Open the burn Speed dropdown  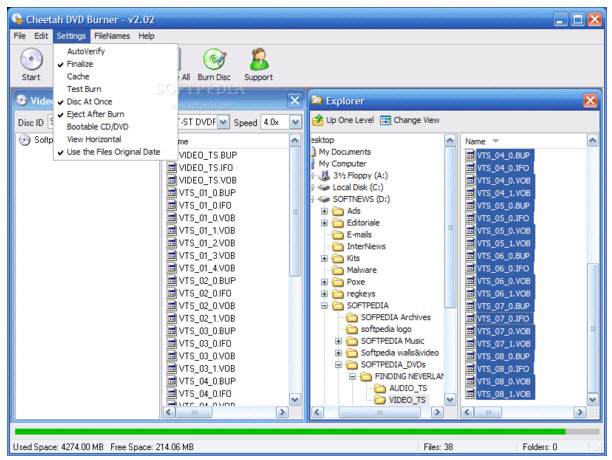coord(294,122)
